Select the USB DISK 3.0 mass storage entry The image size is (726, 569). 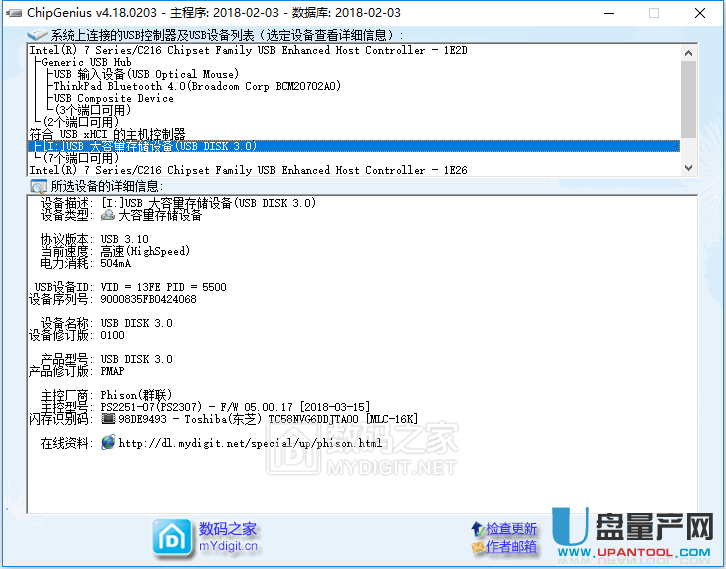coord(150,146)
